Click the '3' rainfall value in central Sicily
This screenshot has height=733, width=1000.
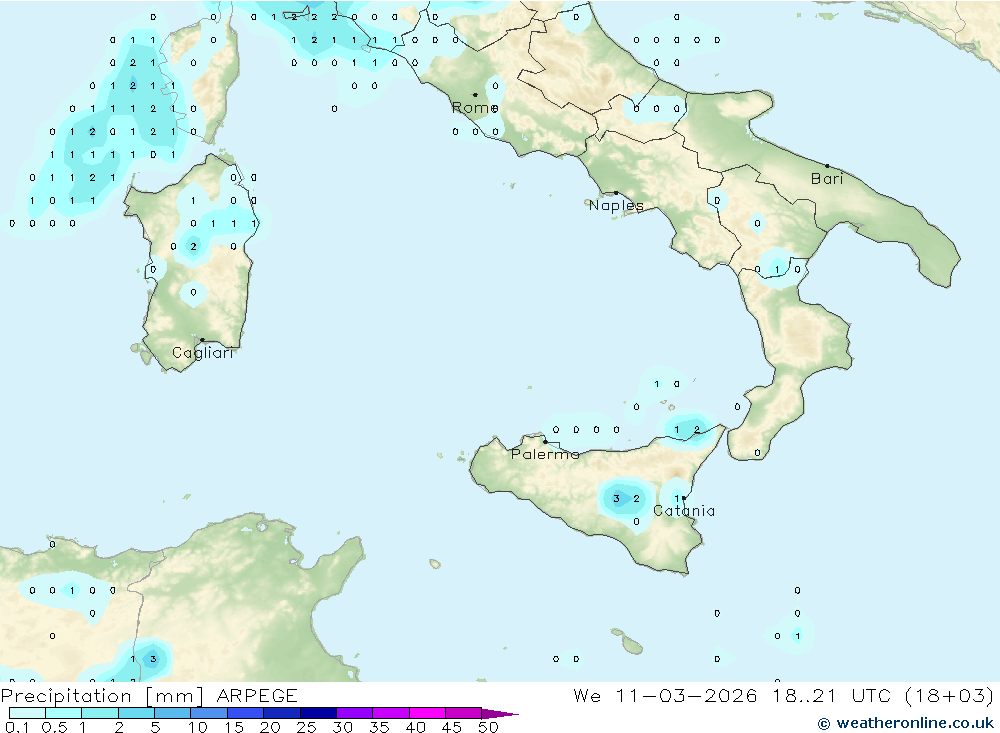click(616, 498)
